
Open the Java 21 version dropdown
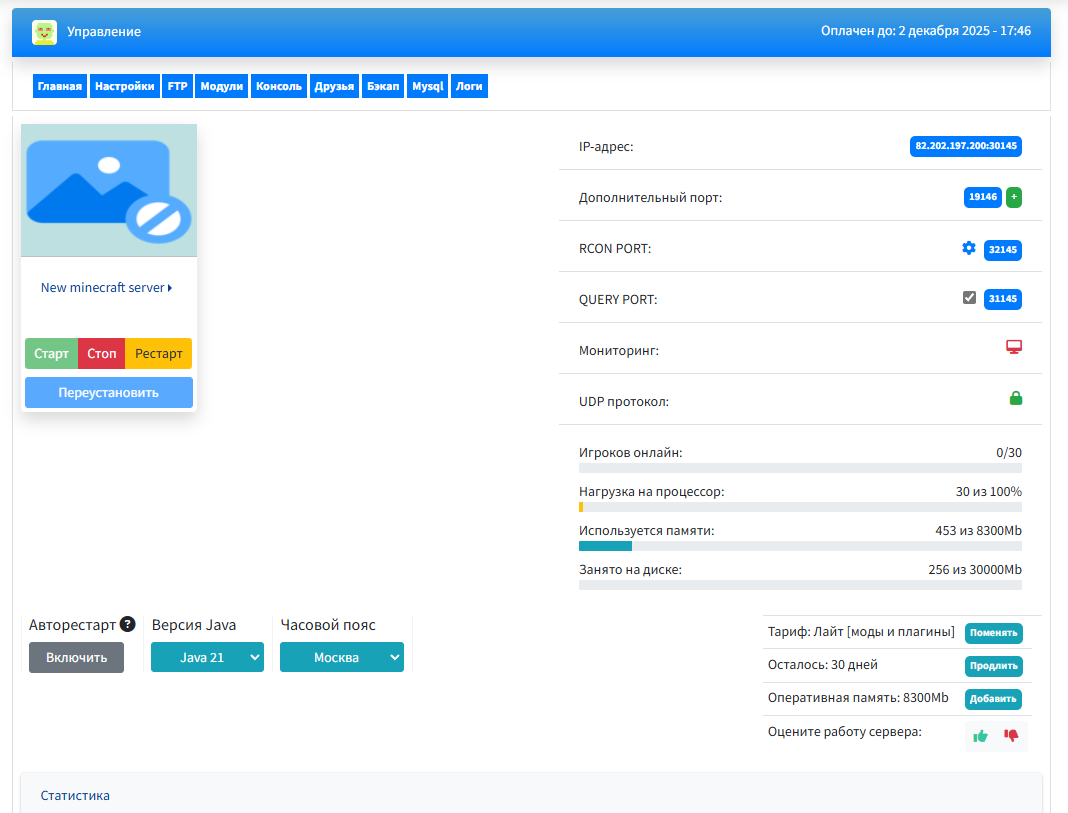point(207,657)
